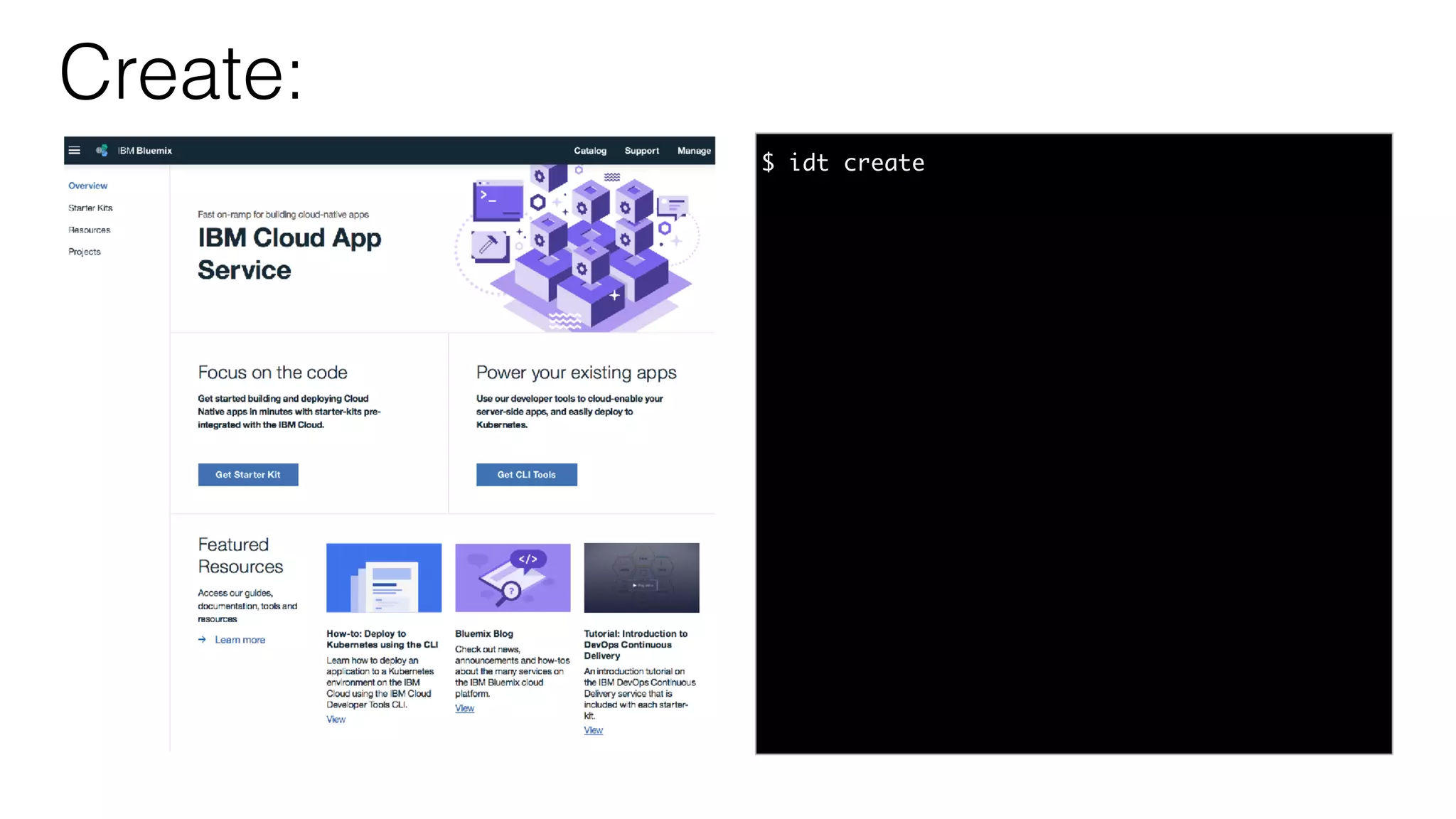Click the Featured Resources heading
The image size is (1456, 819).
pyautogui.click(x=240, y=555)
